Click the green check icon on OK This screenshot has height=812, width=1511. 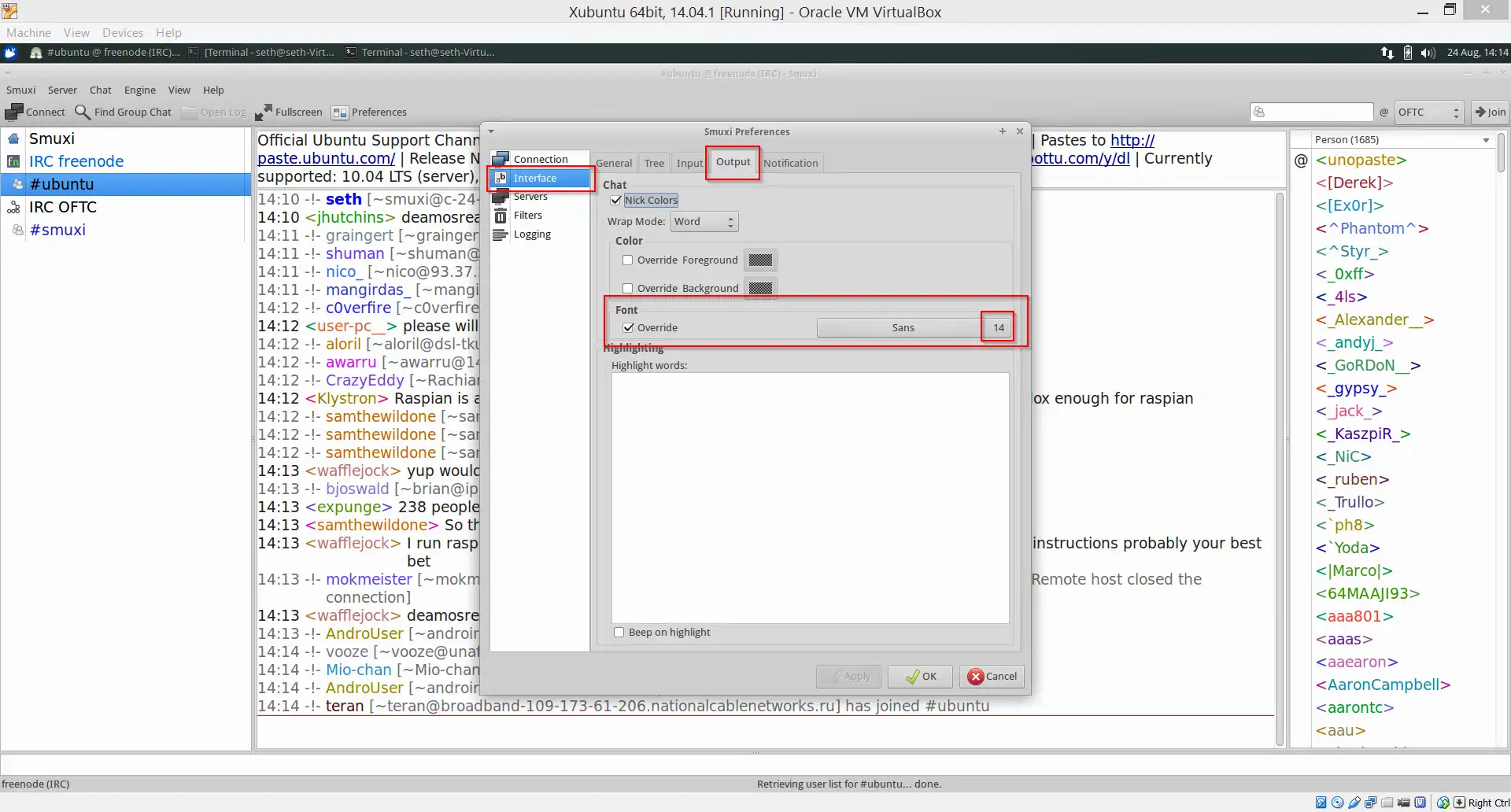[912, 677]
